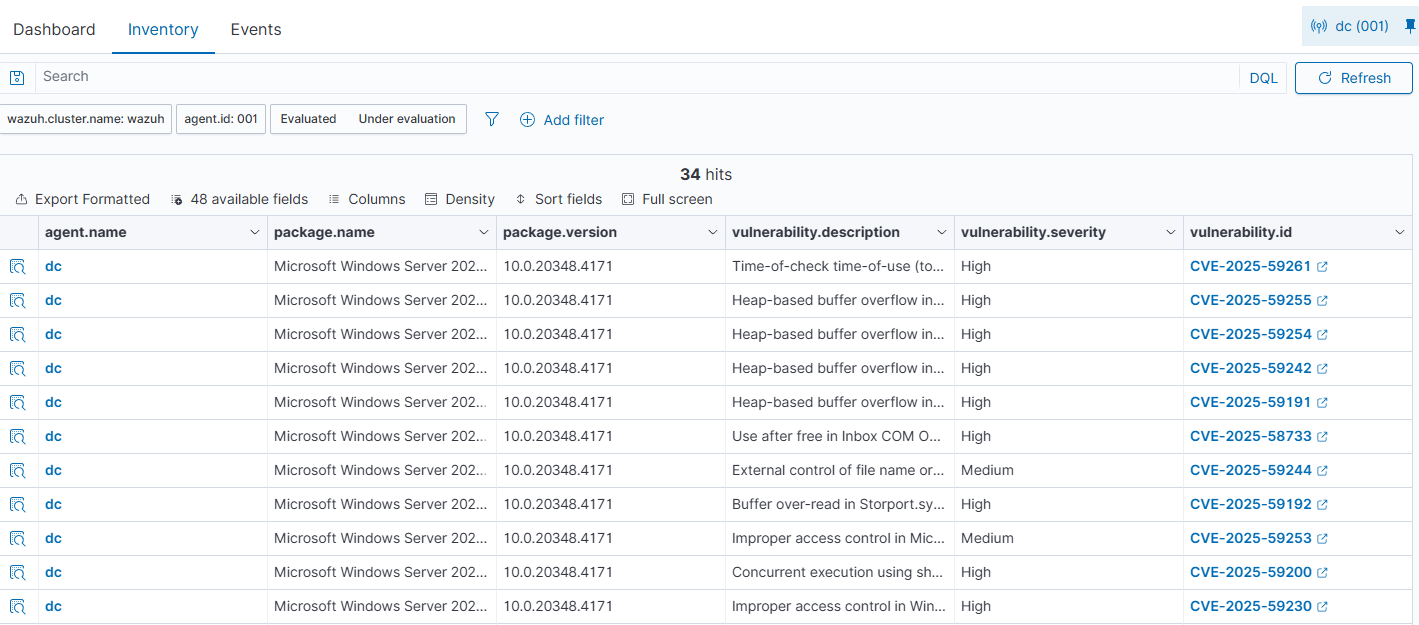The width and height of the screenshot is (1419, 625).
Task: Open the external link icon for CVE-2025-59230
Action: pyautogui.click(x=1322, y=607)
